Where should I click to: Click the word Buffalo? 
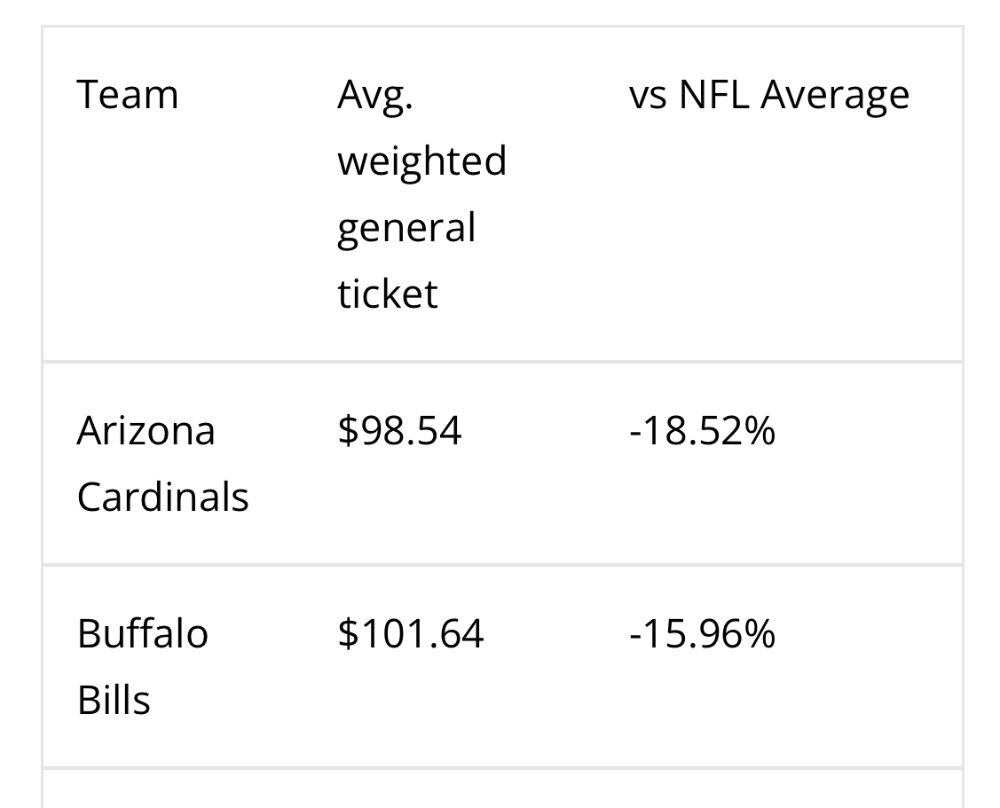(x=143, y=633)
